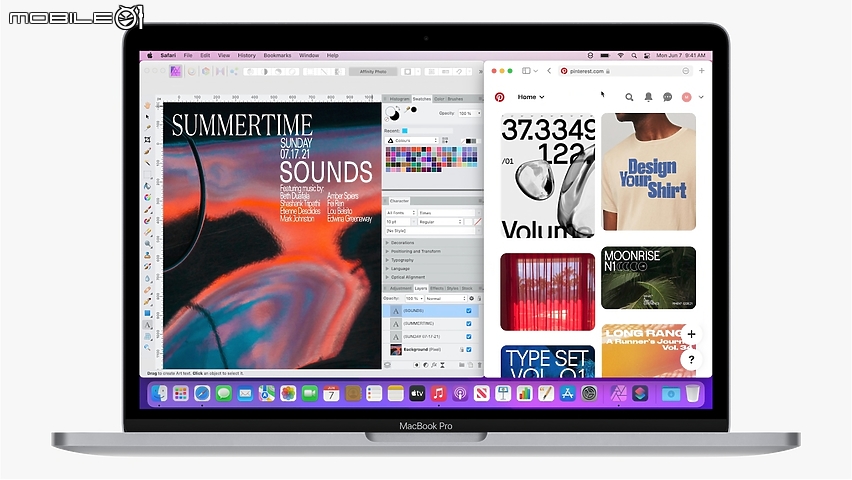The height and width of the screenshot is (480, 852).
Task: Select the Photo Persona icon in Affinity Photo toolbar
Action: [175, 71]
